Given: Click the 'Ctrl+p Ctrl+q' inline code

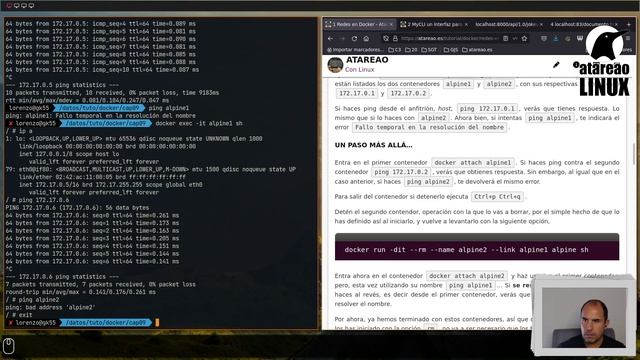Looking at the screenshot, I should coord(497,196).
